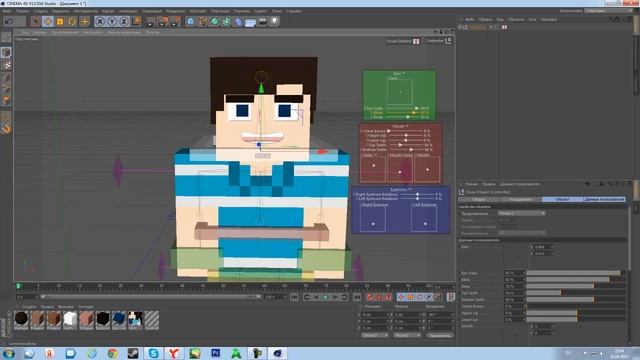Screen dimensions: 640x360
Task: Click the Left Eyebrow 2D controller box
Action: (424, 219)
